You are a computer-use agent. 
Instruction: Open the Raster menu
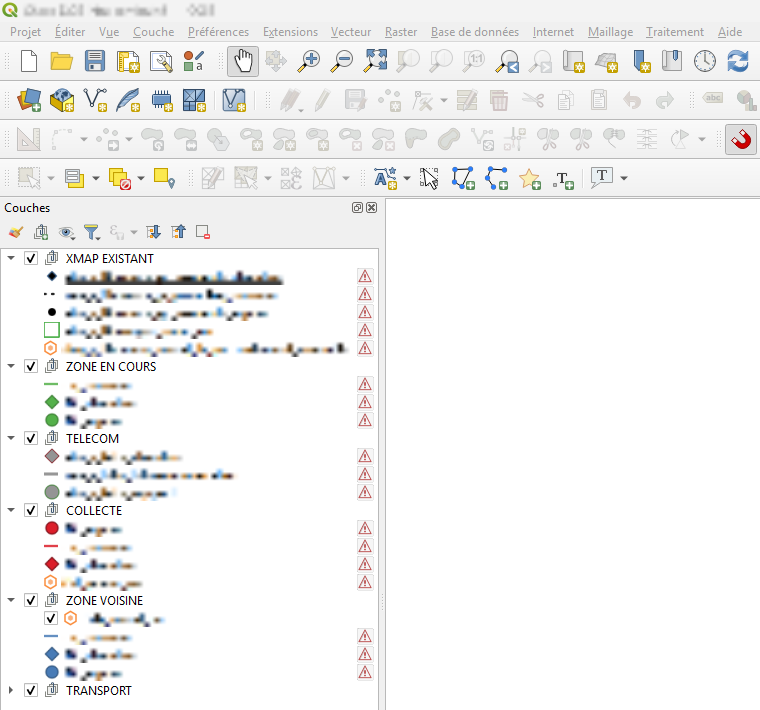[x=401, y=32]
